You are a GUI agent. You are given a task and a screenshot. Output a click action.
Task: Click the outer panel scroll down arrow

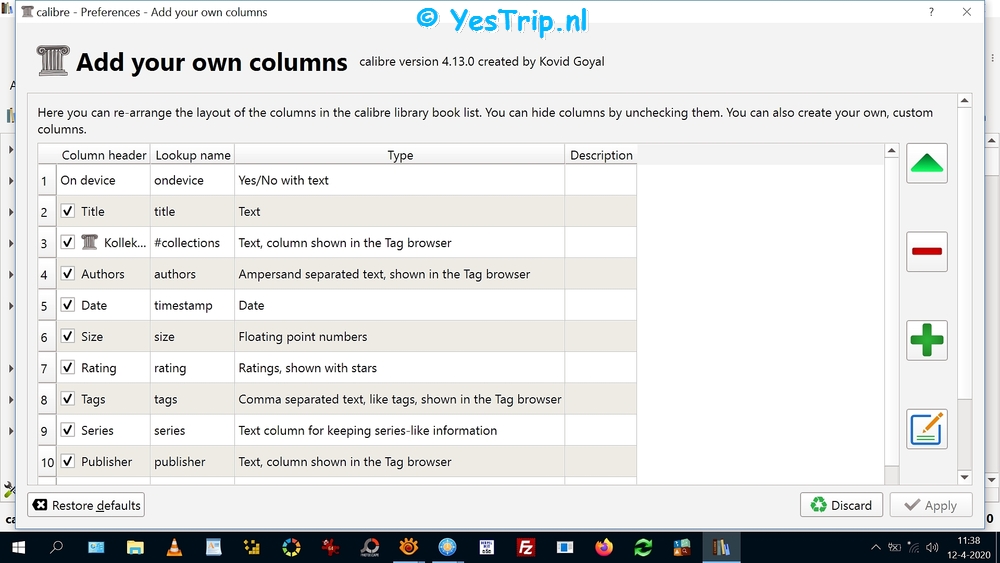tap(964, 478)
